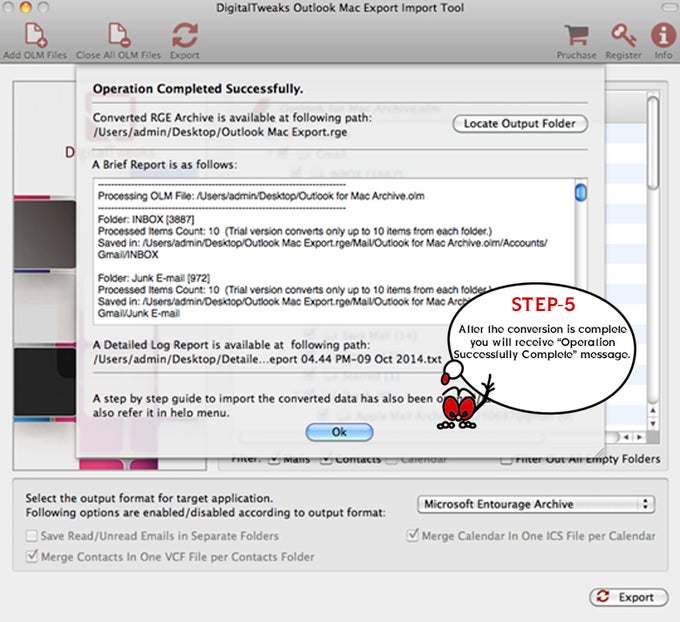Click the 'Processing OLM File' report line
This screenshot has width=680, height=622.
[261, 196]
